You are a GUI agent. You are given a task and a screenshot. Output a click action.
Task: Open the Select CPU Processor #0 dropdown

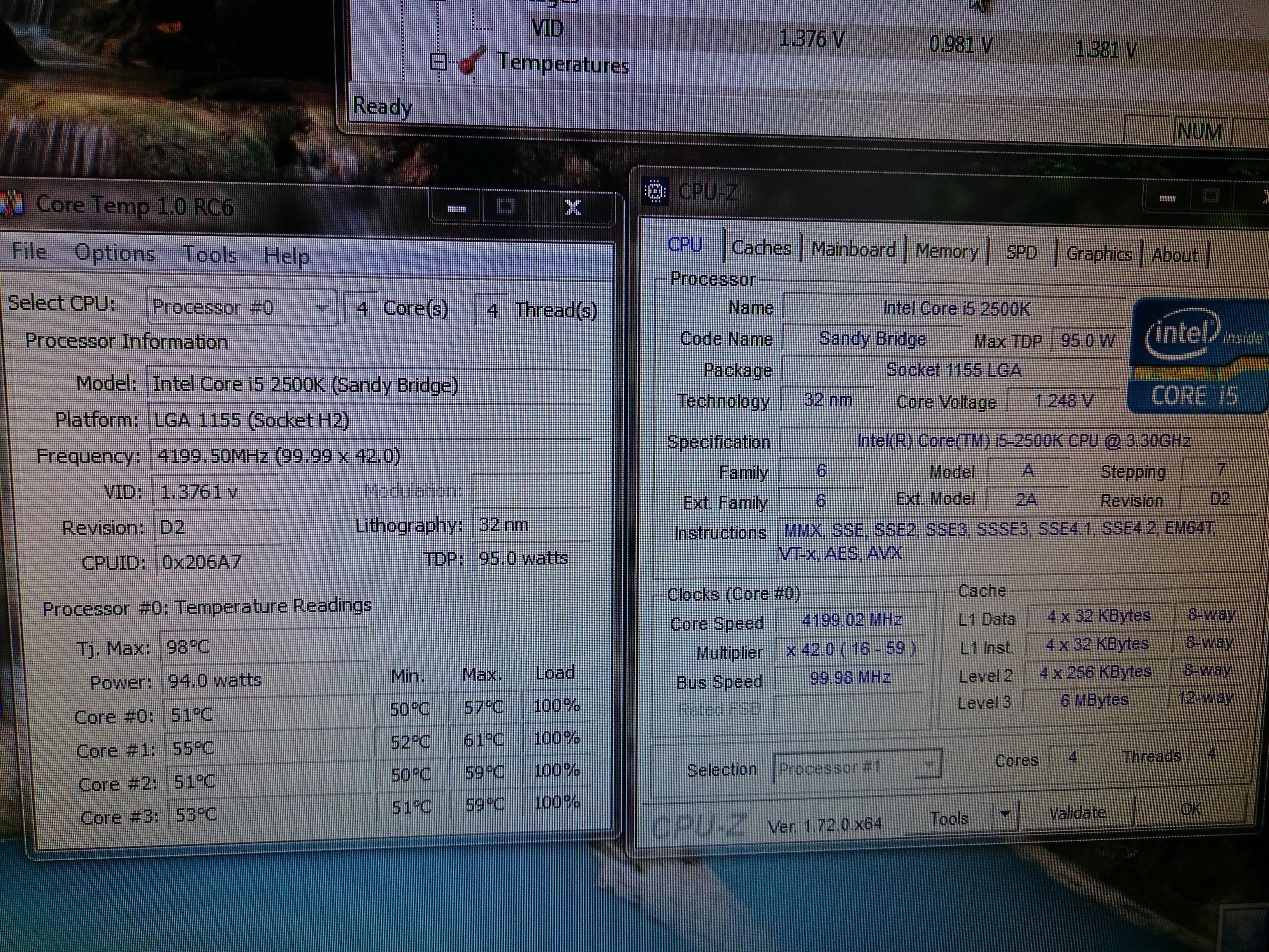point(323,308)
